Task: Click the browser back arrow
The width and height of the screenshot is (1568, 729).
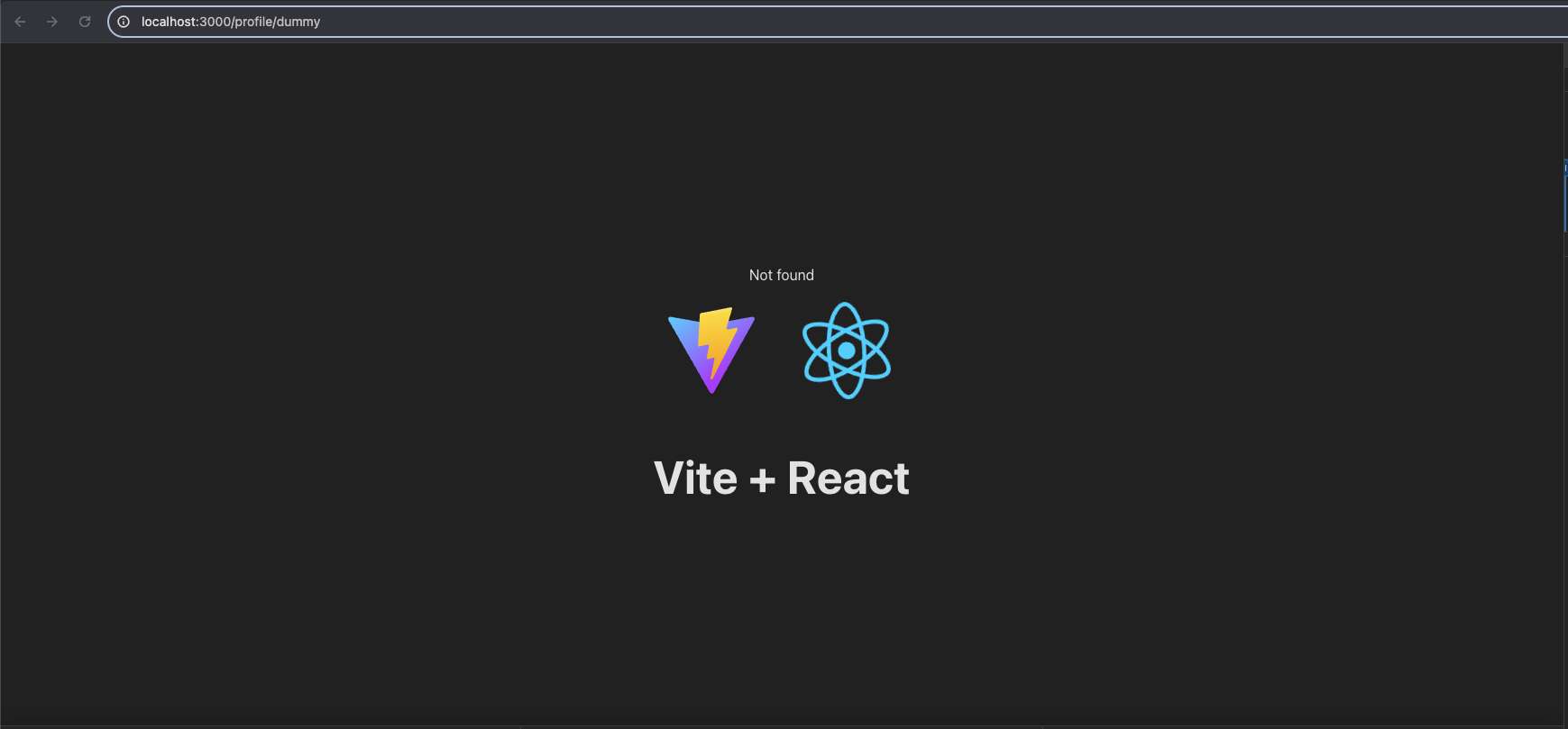Action: 20,22
